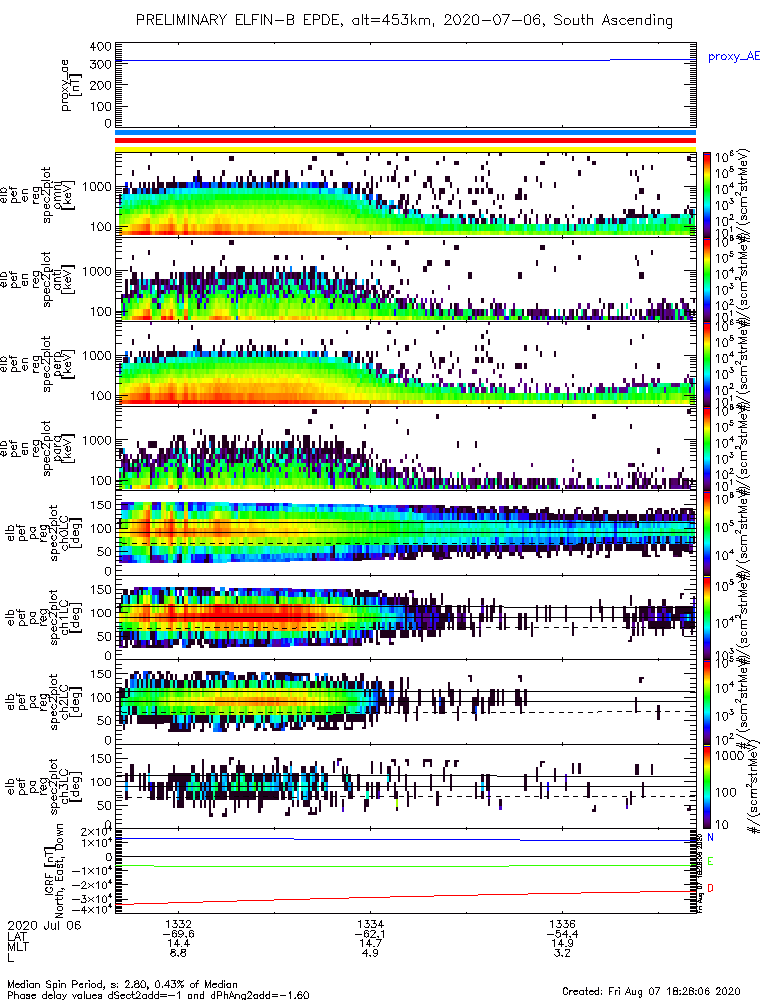Click the perp energy spectrogram panel
Image resolution: width=775 pixels, height=1000 pixels.
[x=405, y=364]
